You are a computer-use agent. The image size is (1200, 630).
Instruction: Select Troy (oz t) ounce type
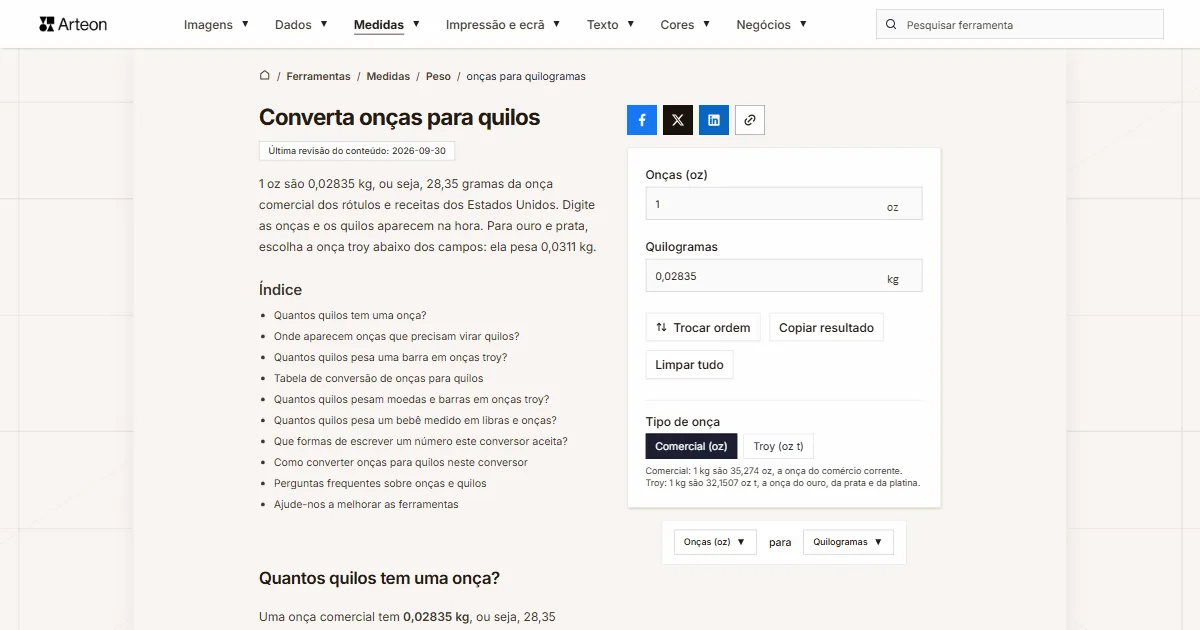point(778,446)
